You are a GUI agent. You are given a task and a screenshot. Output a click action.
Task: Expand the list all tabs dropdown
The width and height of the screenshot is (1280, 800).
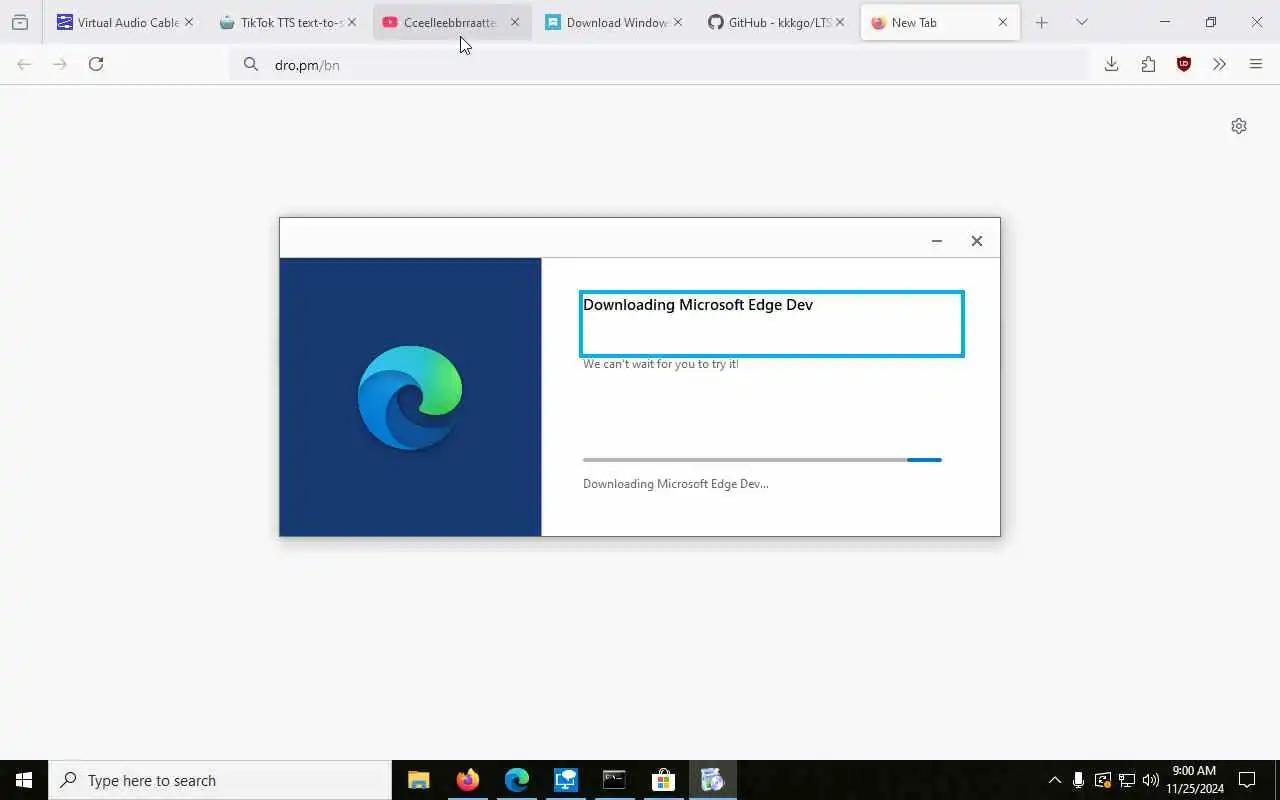(x=1081, y=22)
